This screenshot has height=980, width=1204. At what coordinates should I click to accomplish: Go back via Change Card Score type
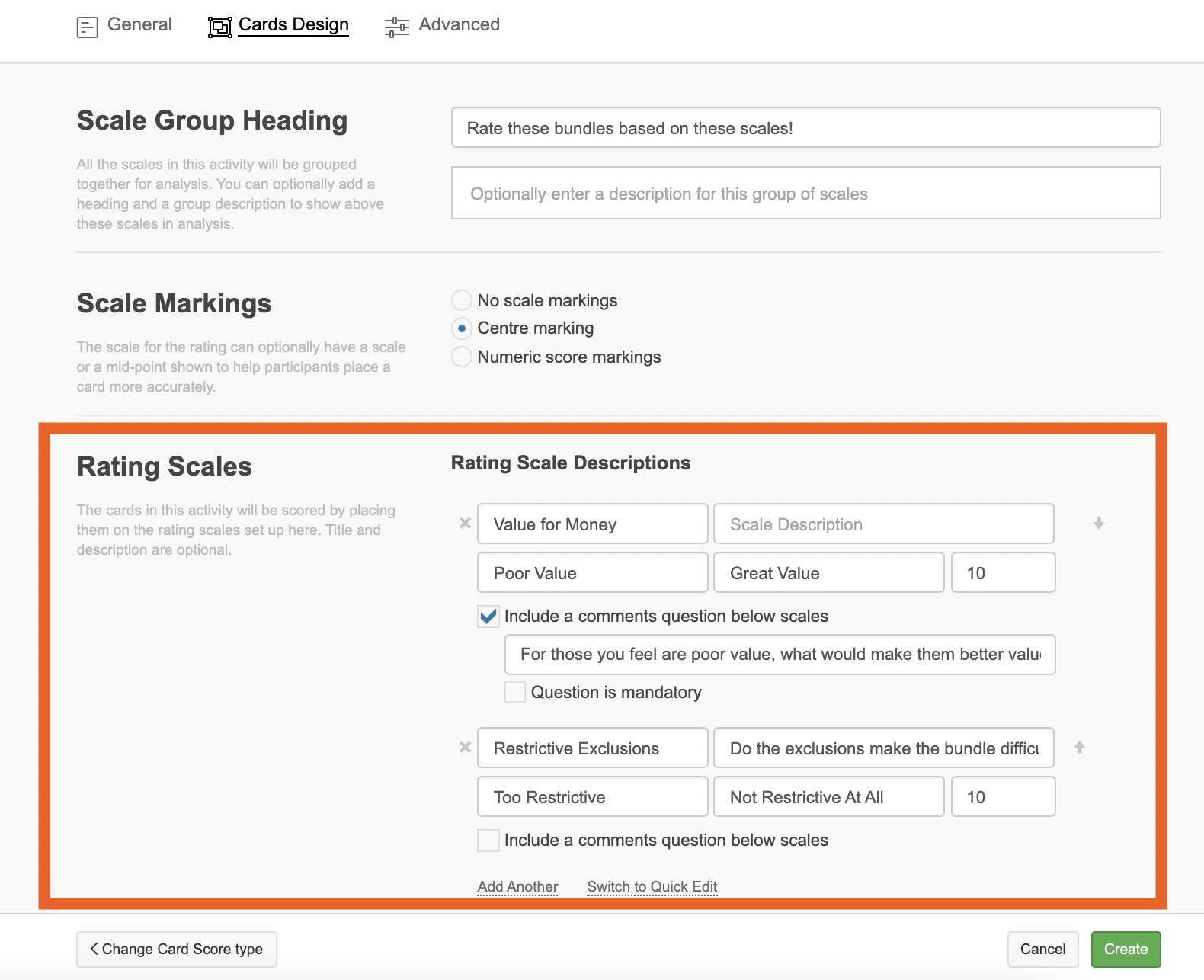177,950
